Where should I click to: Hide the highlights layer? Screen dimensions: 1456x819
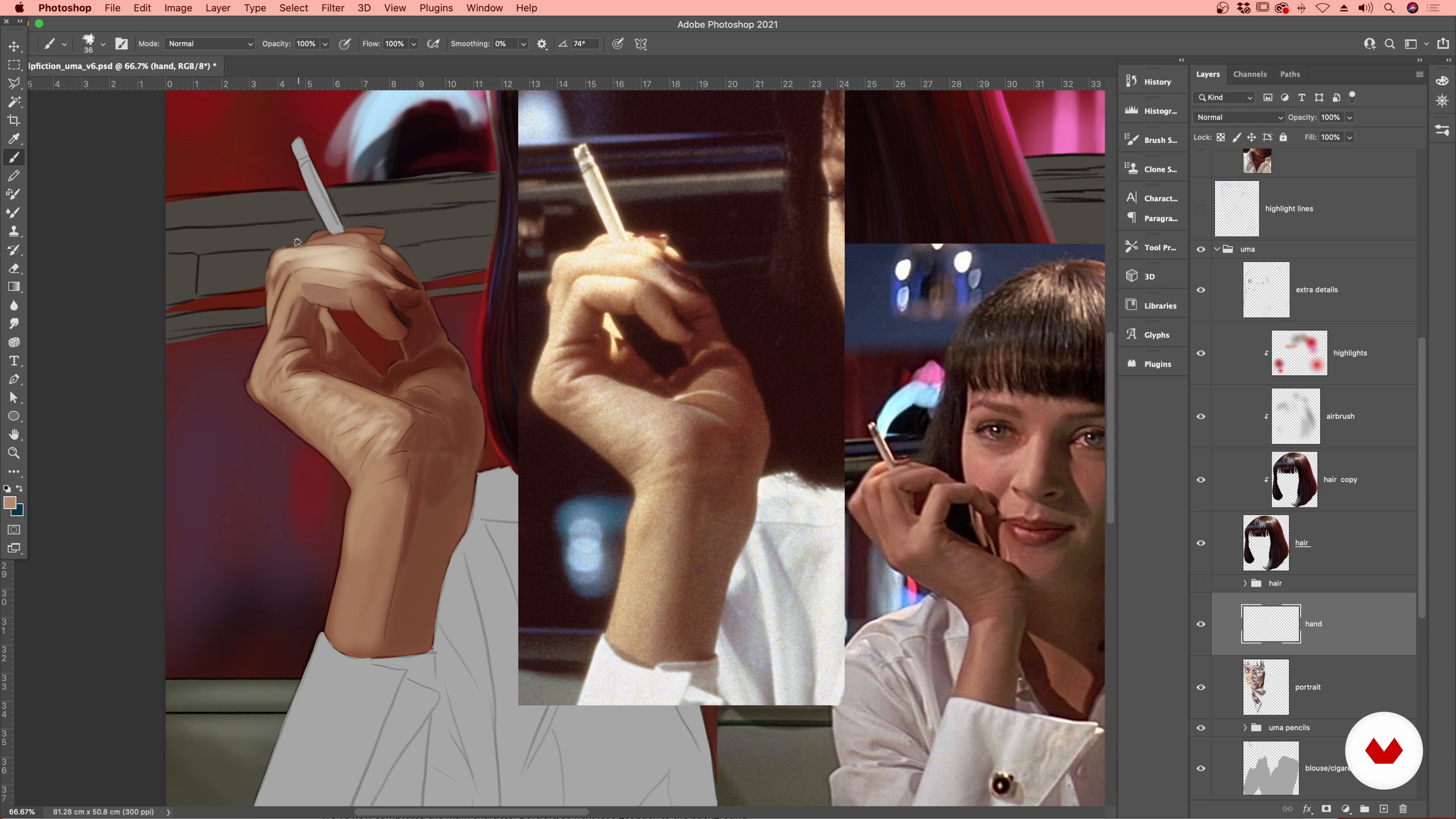1201,353
